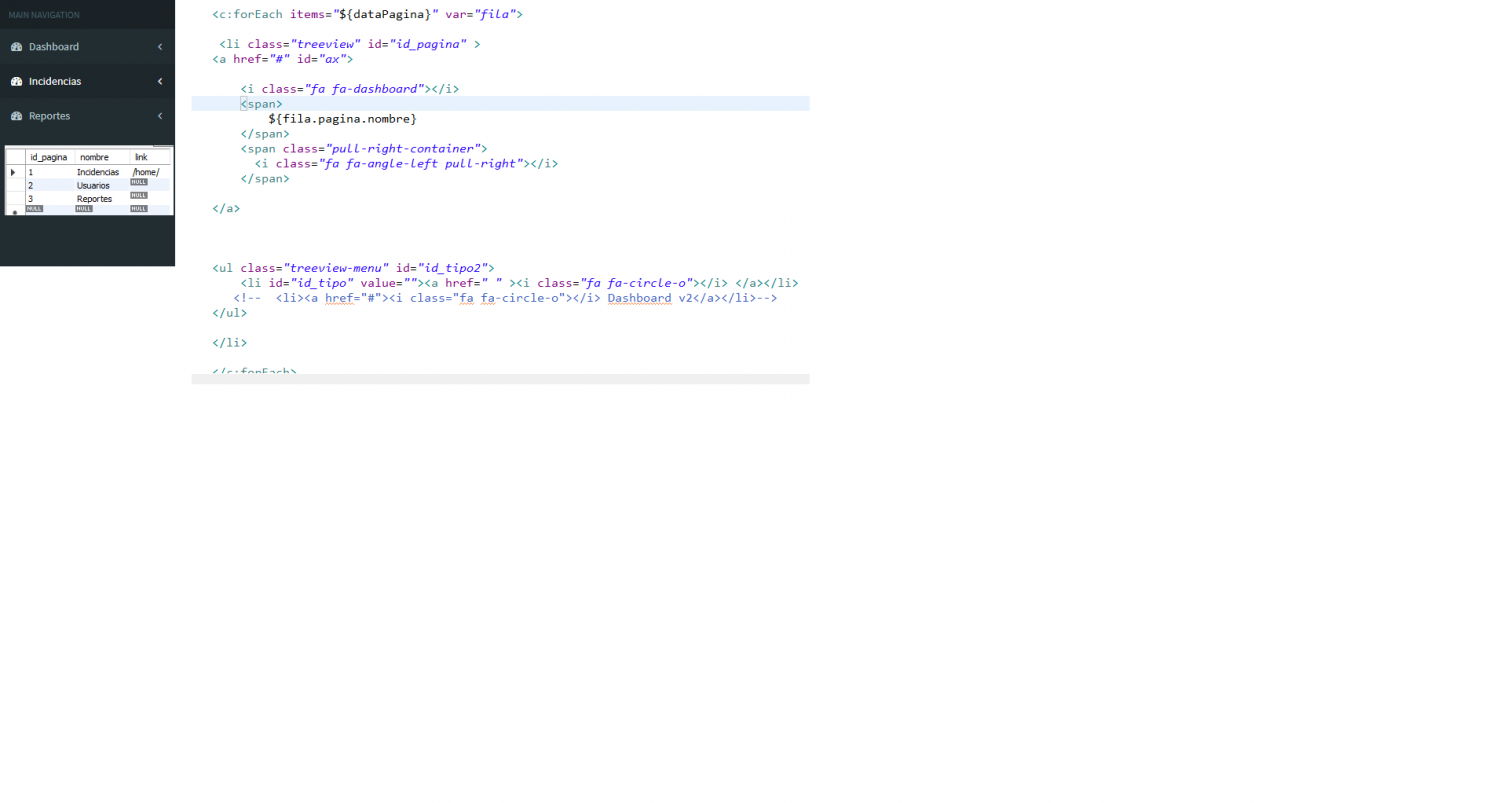
Task: Click the Reportes gauge icon
Action: coord(16,116)
